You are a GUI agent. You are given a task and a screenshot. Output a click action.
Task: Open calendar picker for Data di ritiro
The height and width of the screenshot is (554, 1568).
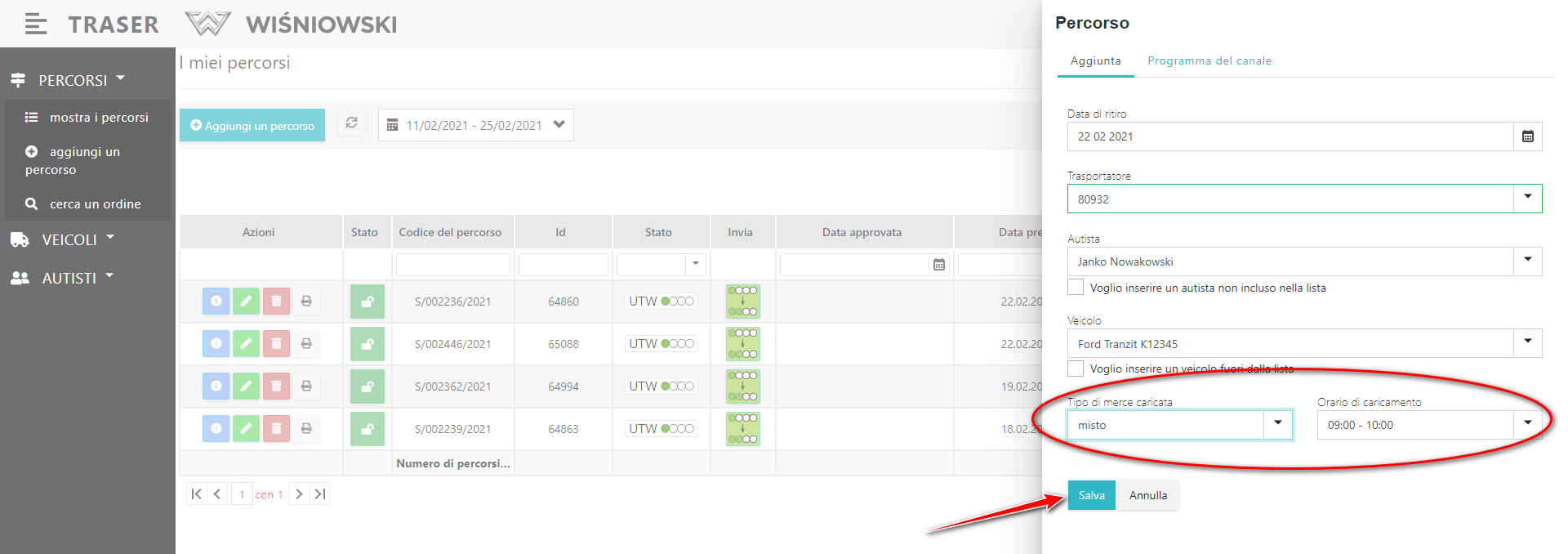point(1527,136)
